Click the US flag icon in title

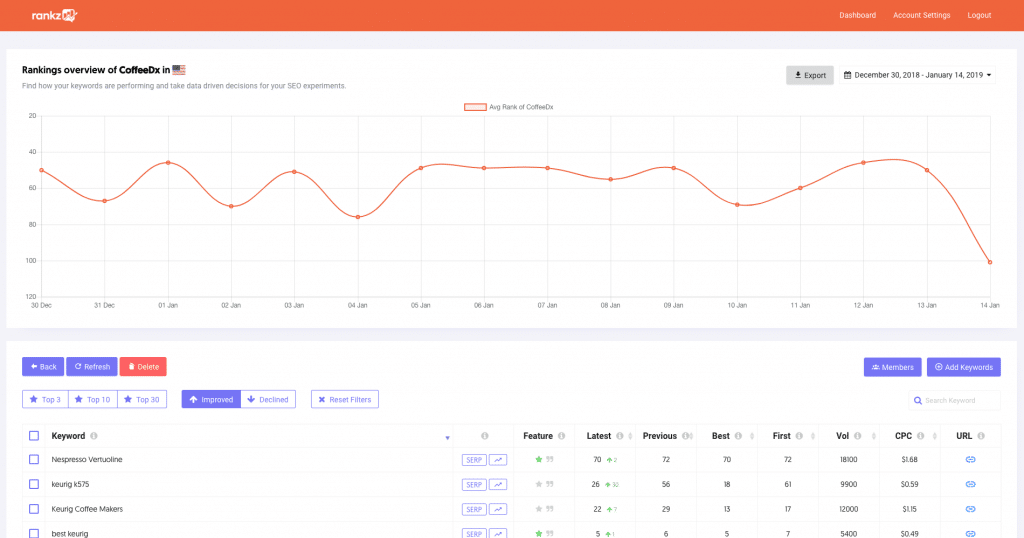[179, 70]
